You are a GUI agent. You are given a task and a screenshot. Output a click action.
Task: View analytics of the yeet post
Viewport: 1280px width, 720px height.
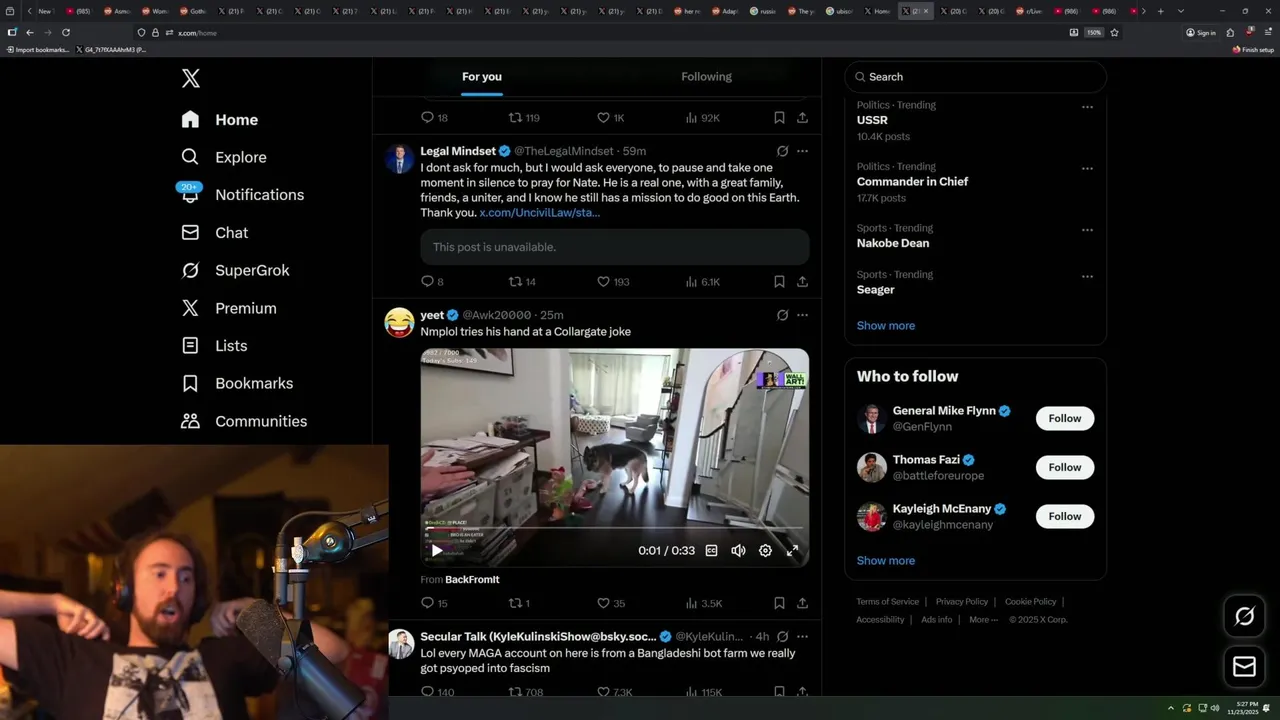click(703, 603)
